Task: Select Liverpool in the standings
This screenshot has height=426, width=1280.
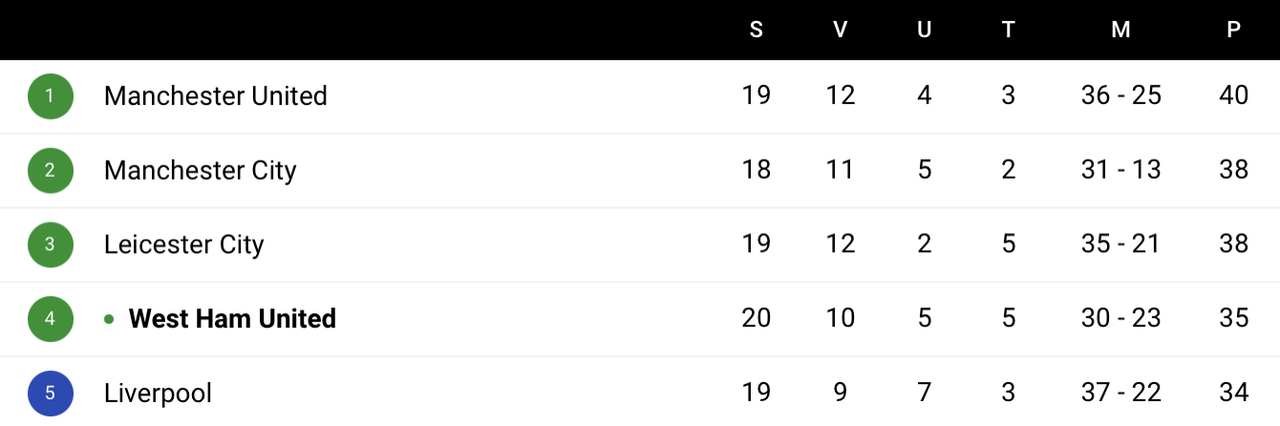Action: click(158, 393)
